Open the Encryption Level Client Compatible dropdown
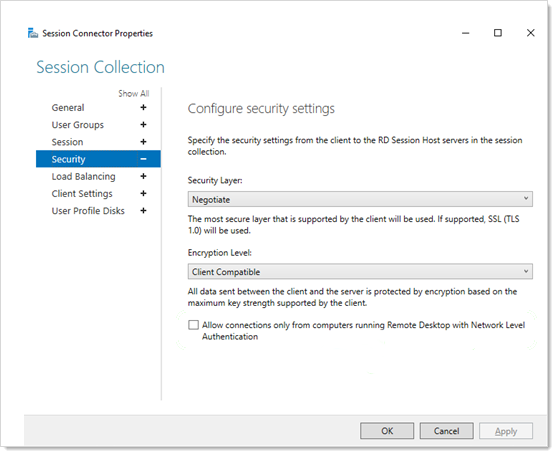The height and width of the screenshot is (455, 556). [x=360, y=272]
